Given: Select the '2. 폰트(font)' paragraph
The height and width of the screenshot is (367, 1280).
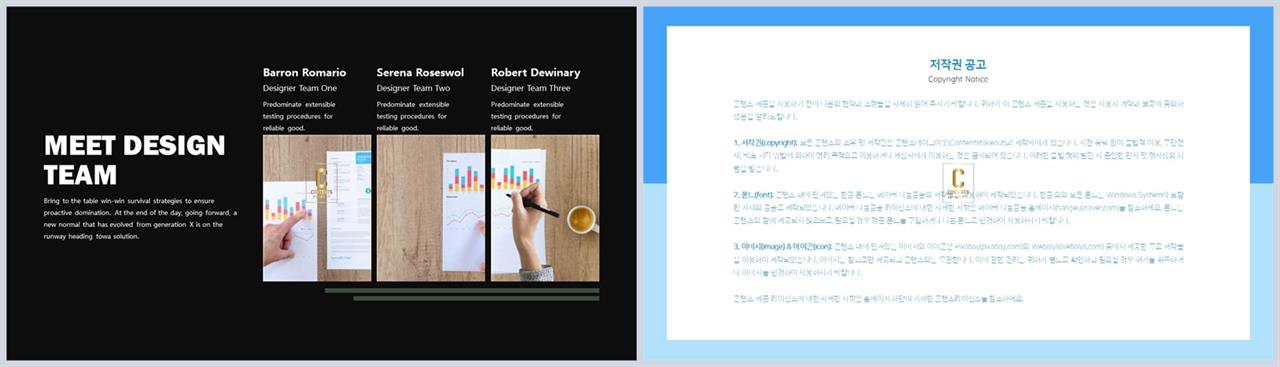Looking at the screenshot, I should (x=958, y=208).
